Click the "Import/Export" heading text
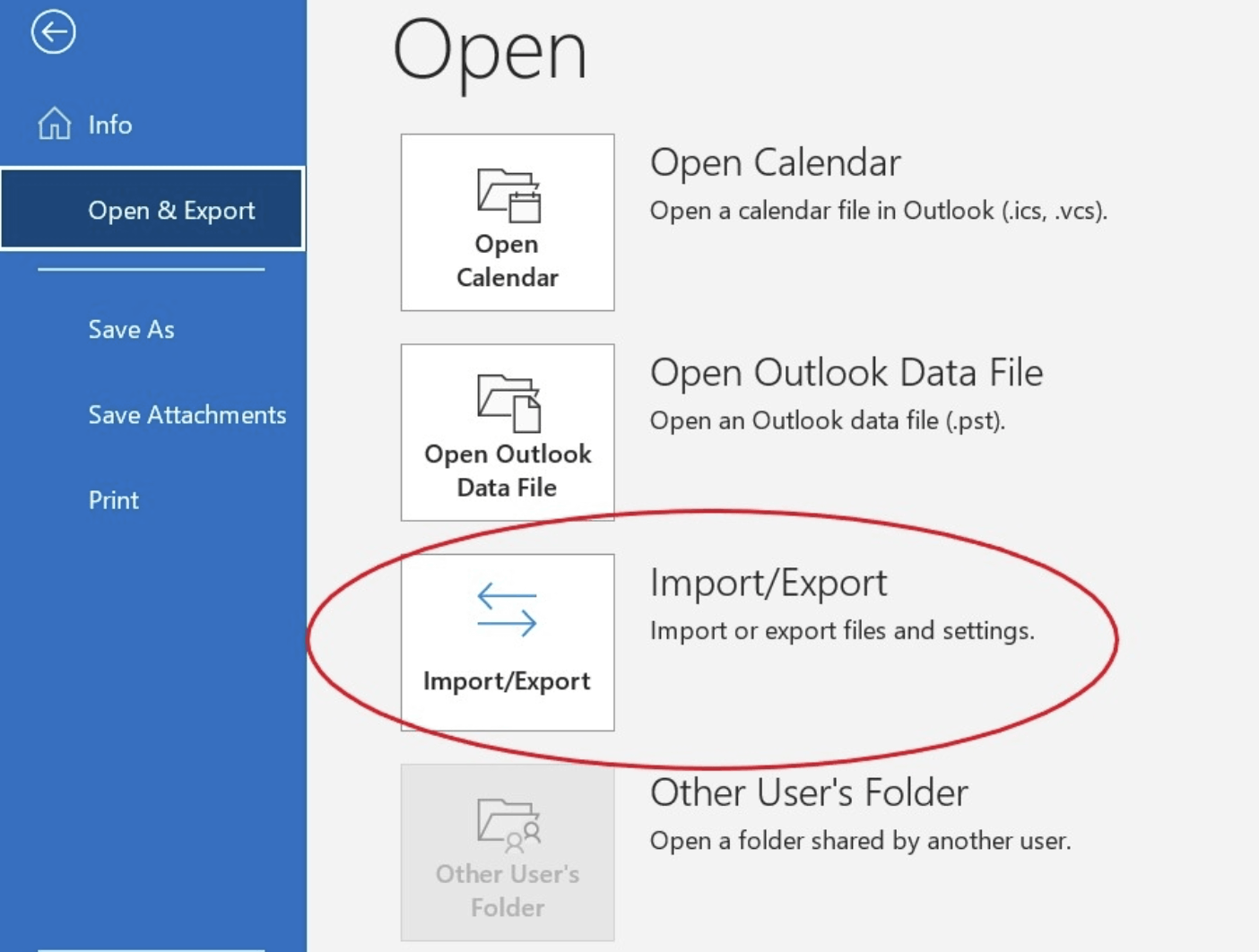 [768, 584]
